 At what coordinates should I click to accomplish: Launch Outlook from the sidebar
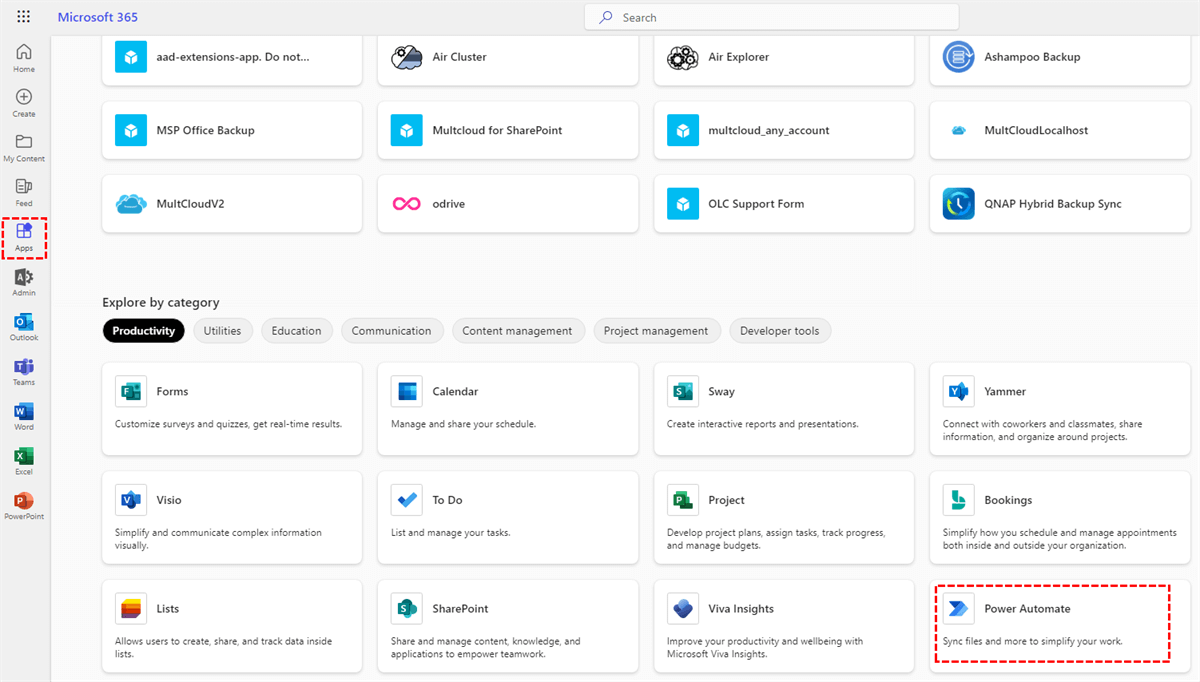24,327
